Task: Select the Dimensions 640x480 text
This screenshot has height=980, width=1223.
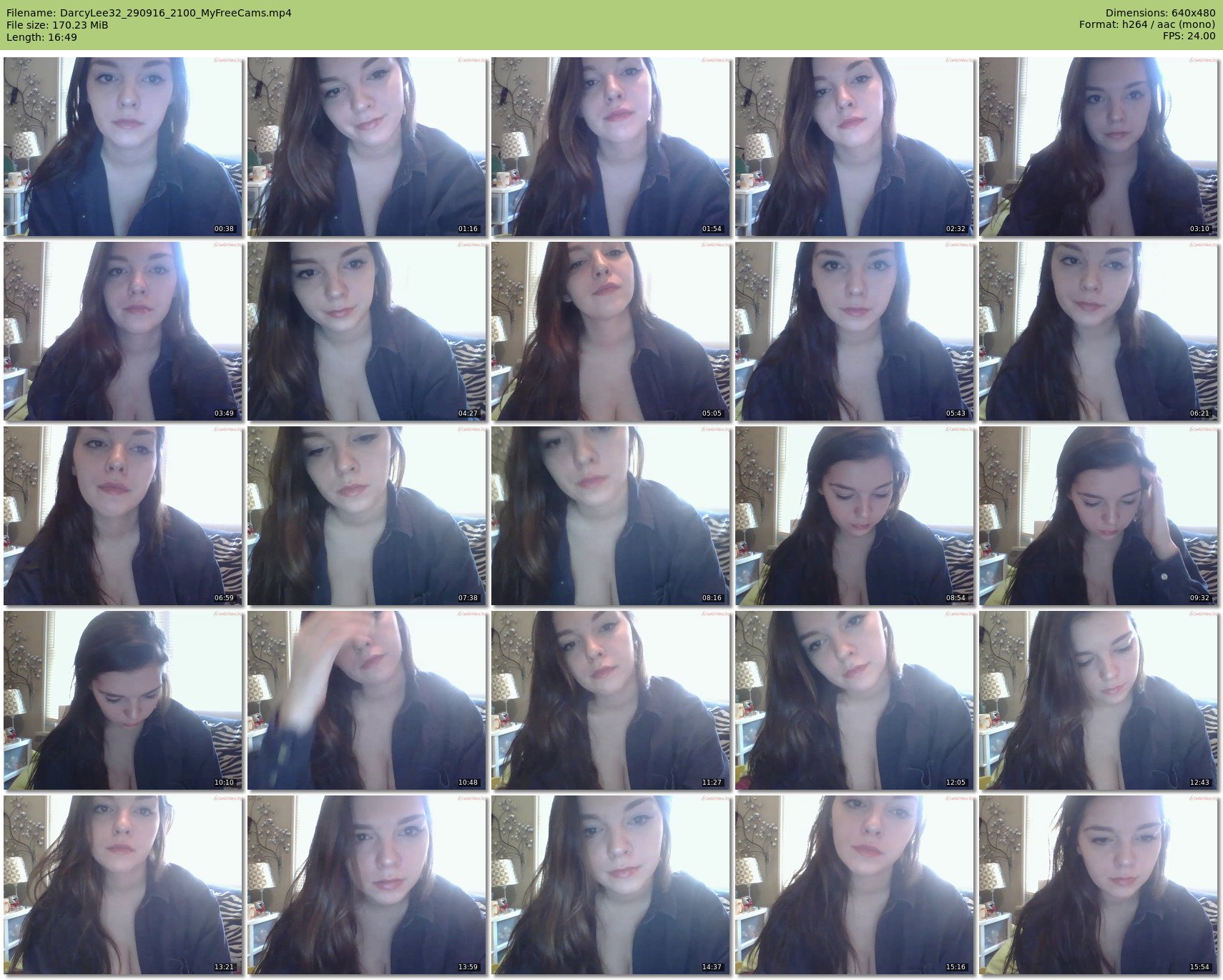Action: 1160,13
